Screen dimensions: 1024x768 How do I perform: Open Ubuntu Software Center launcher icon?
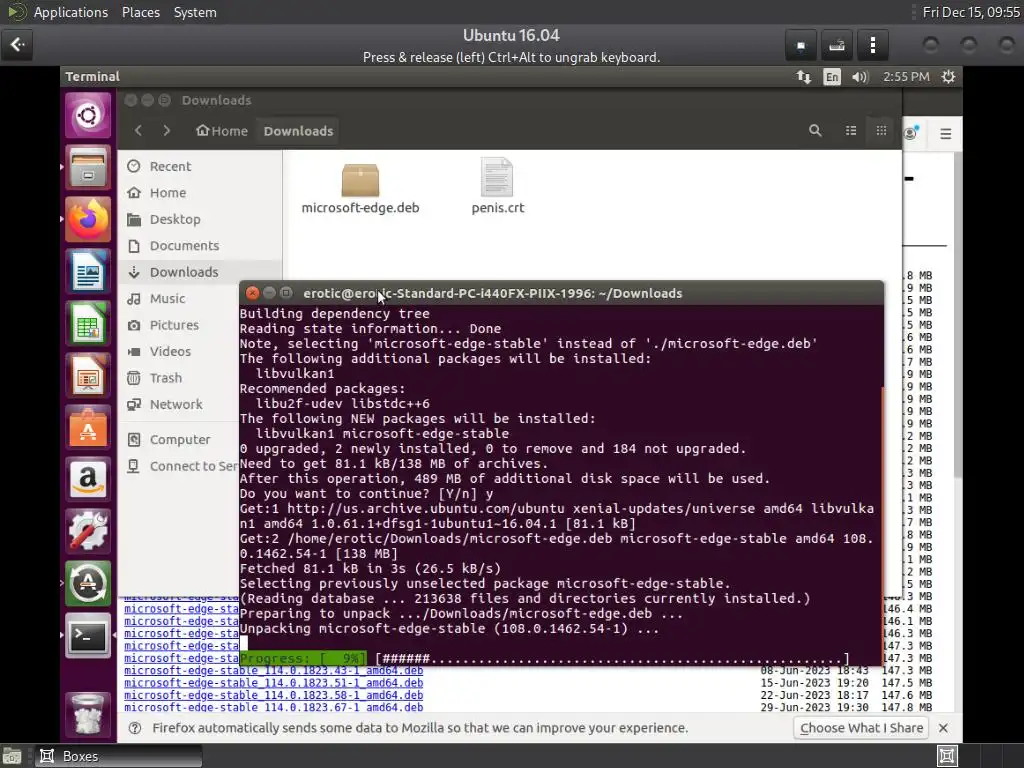[x=88, y=428]
